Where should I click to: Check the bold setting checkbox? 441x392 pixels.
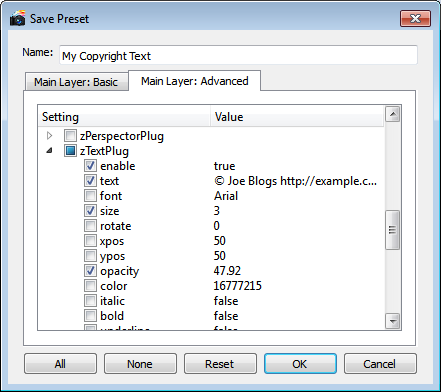click(x=90, y=316)
